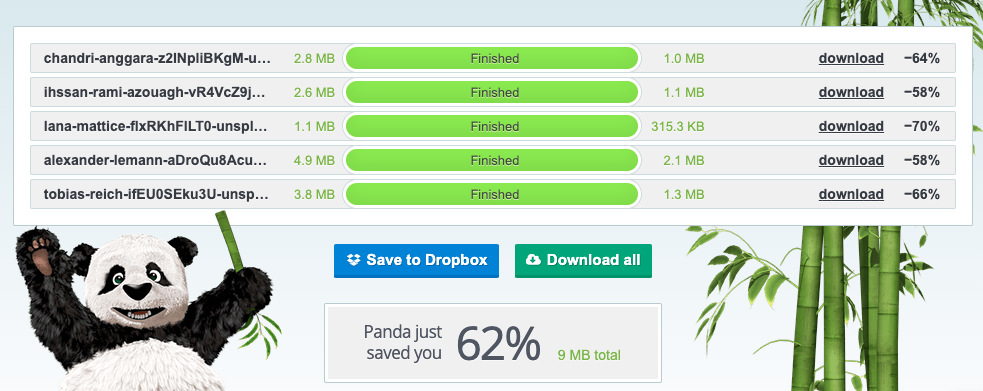The image size is (983, 391).
Task: Click the tobias-reich Finished progress bar
Action: point(492,194)
